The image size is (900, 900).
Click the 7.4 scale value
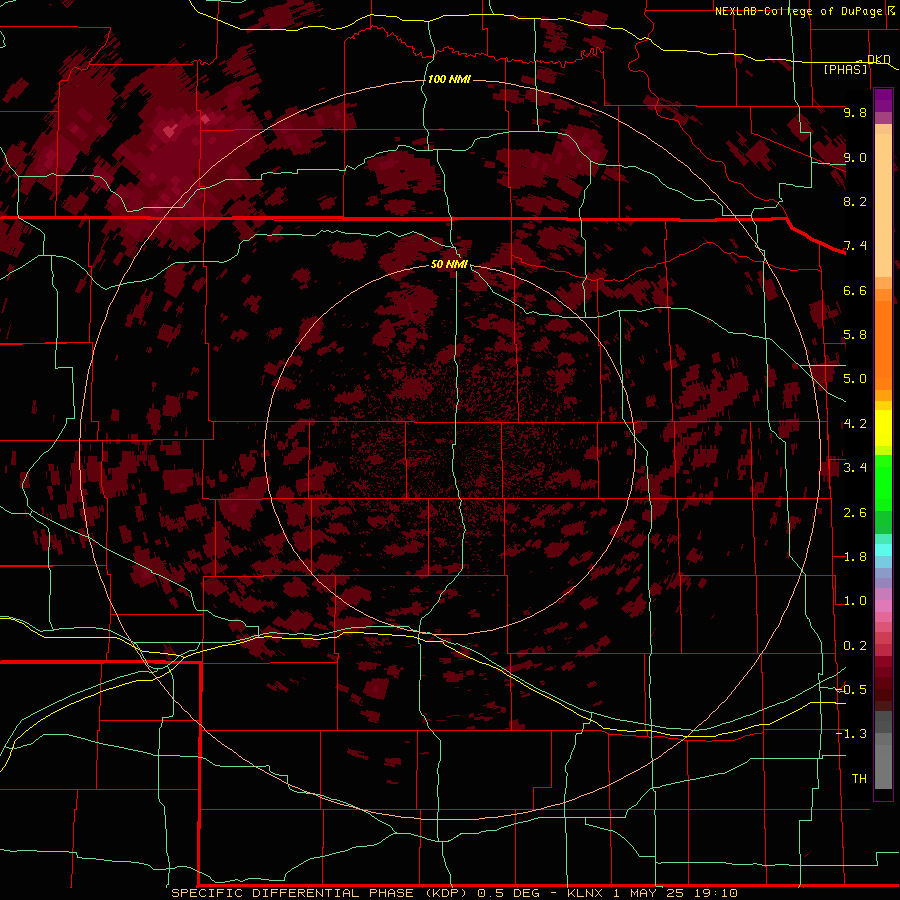click(855, 246)
